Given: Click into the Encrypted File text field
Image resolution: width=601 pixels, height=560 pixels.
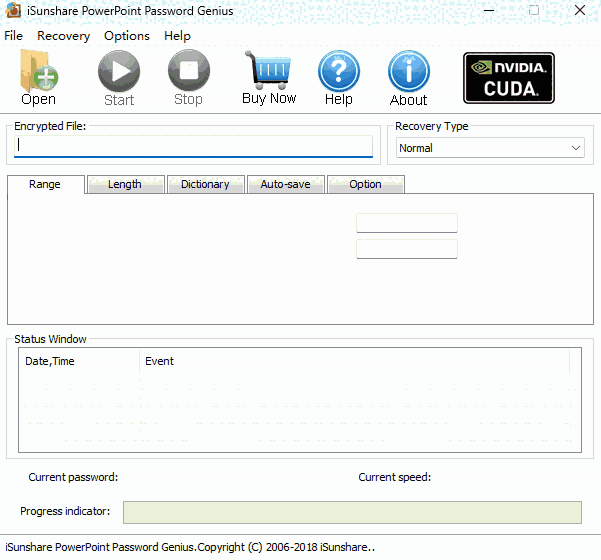Looking at the screenshot, I should (x=193, y=146).
